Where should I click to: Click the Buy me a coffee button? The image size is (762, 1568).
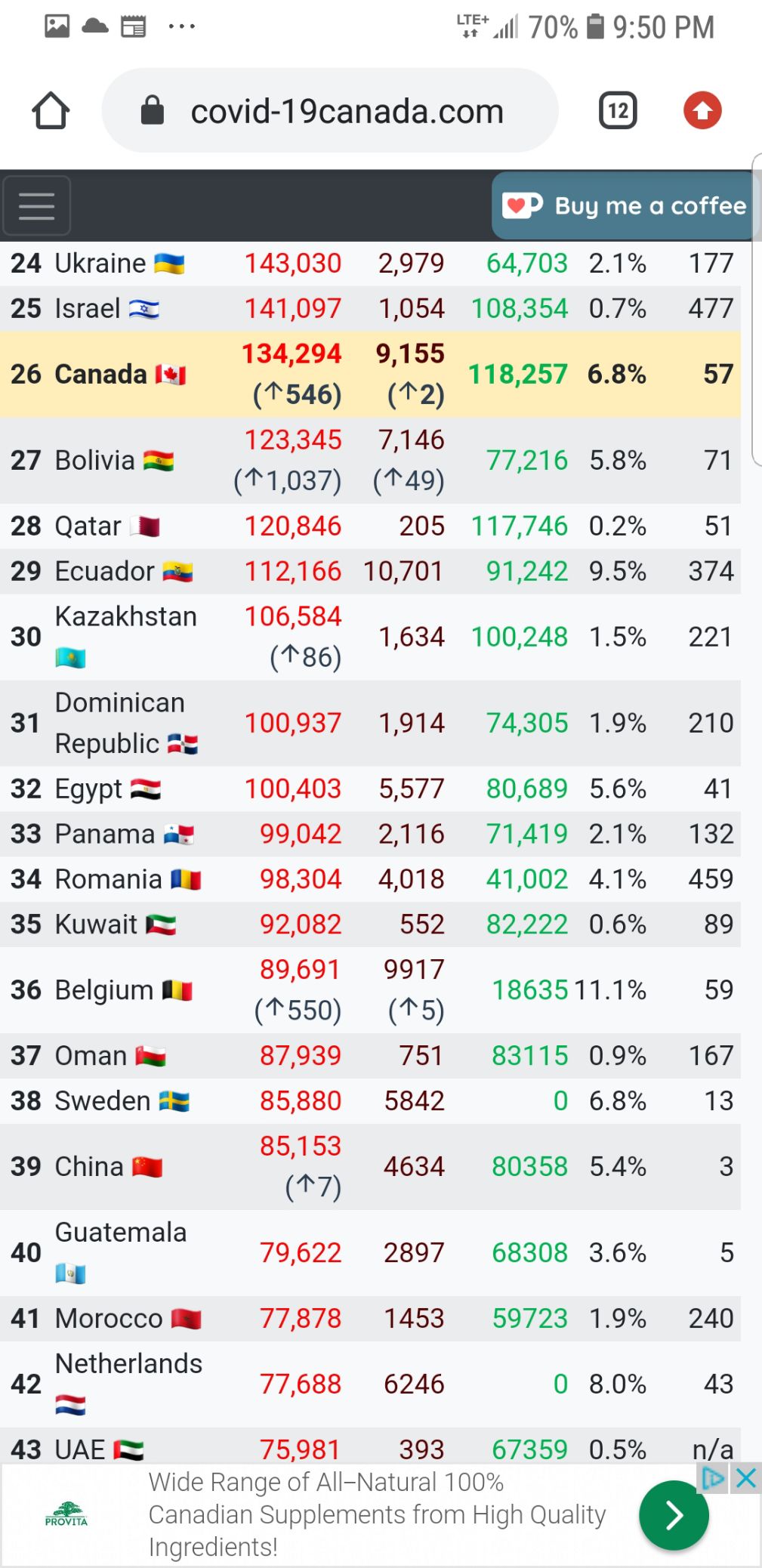click(x=625, y=205)
